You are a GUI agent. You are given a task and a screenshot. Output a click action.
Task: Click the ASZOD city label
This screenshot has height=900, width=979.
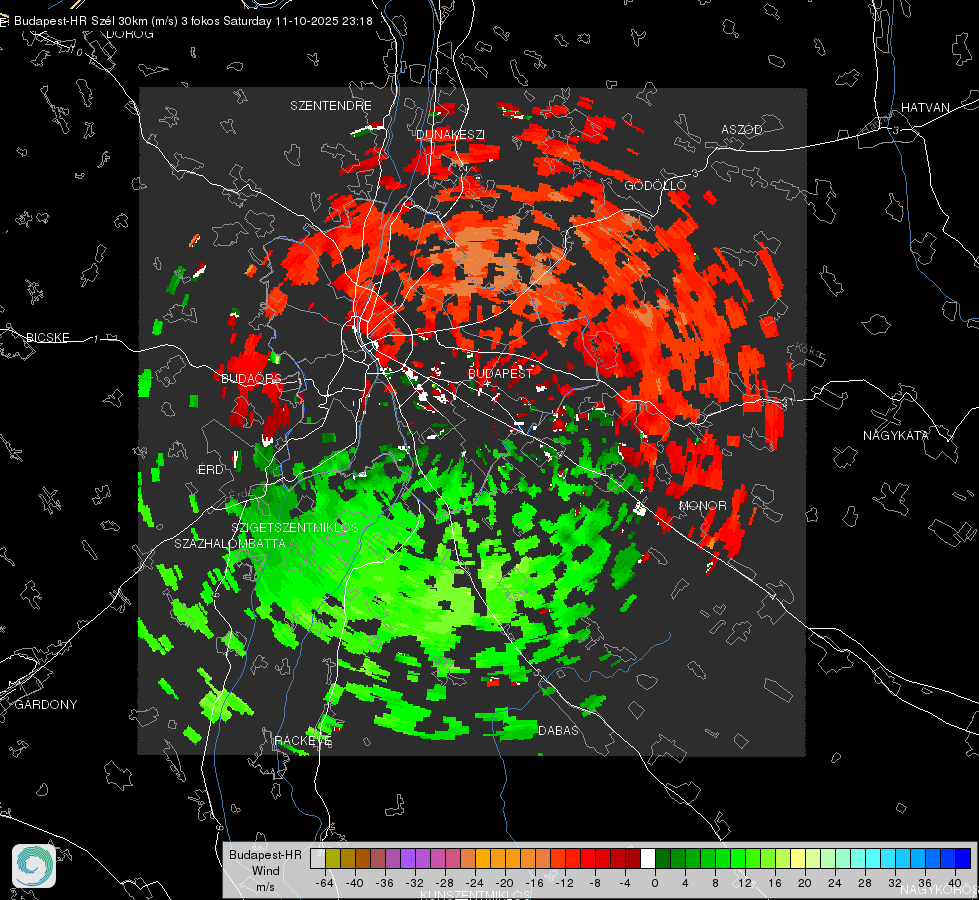[x=742, y=129]
